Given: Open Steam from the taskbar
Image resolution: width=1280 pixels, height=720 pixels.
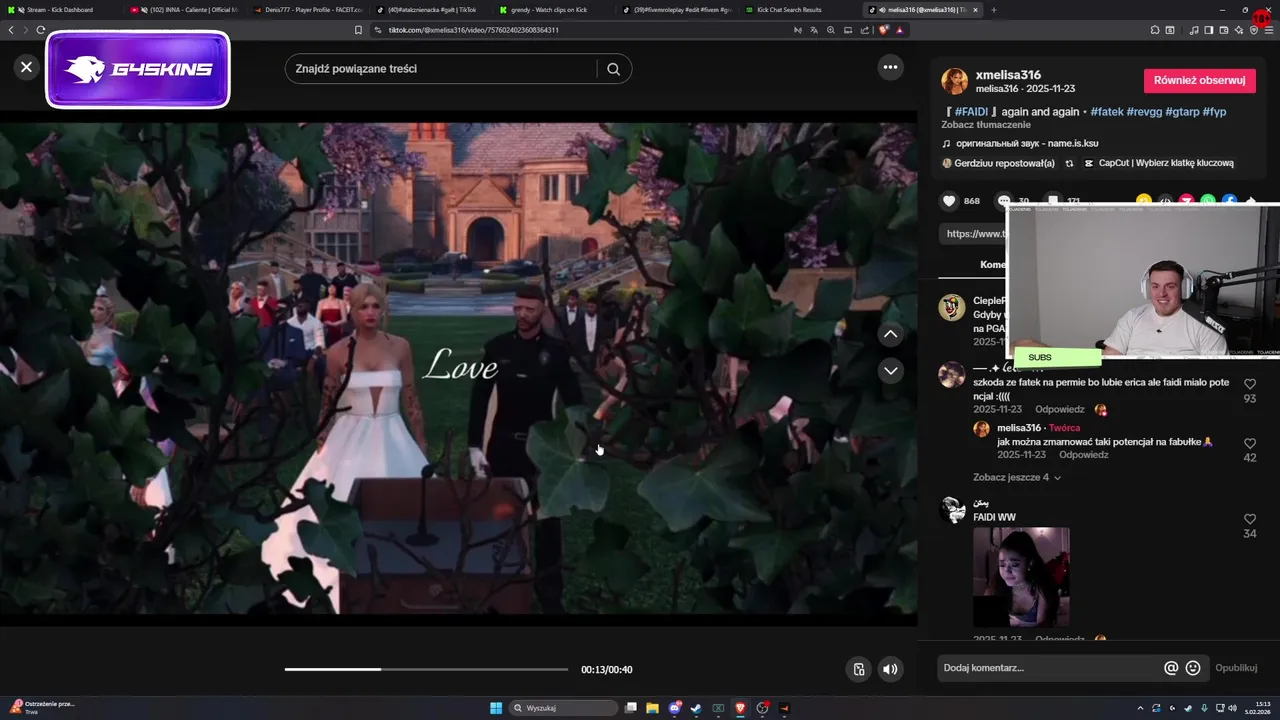Looking at the screenshot, I should point(696,708).
